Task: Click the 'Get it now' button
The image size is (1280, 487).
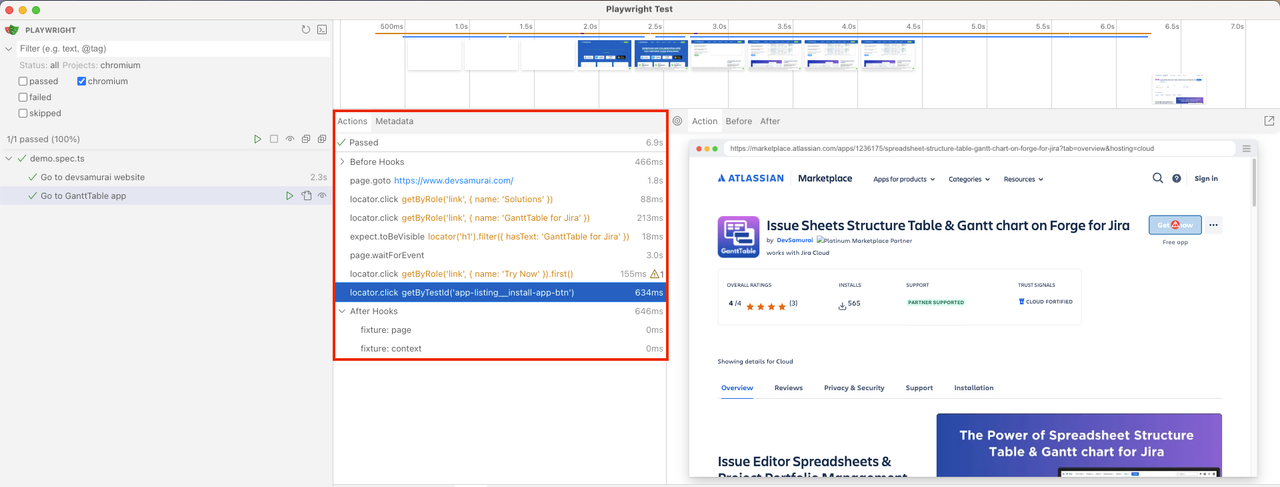Action: pyautogui.click(x=1175, y=225)
